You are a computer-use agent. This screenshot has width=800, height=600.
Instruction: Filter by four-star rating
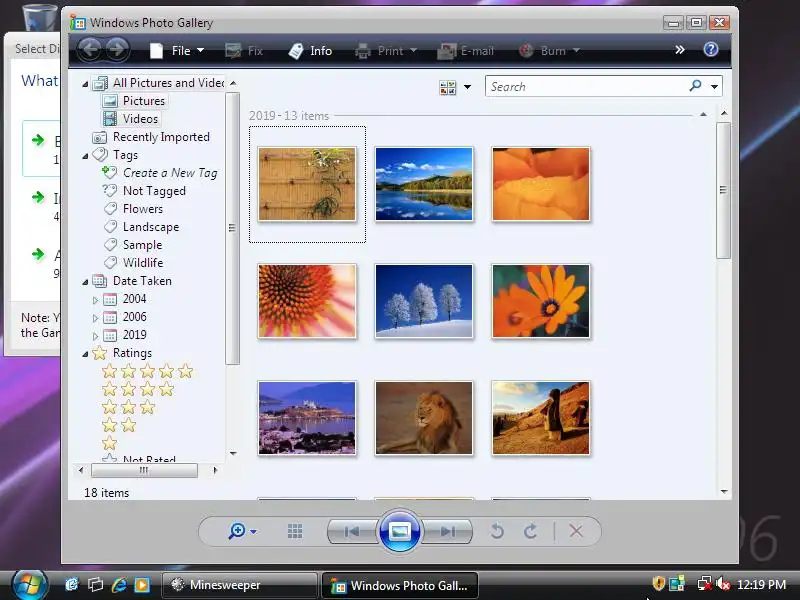[x=138, y=389]
